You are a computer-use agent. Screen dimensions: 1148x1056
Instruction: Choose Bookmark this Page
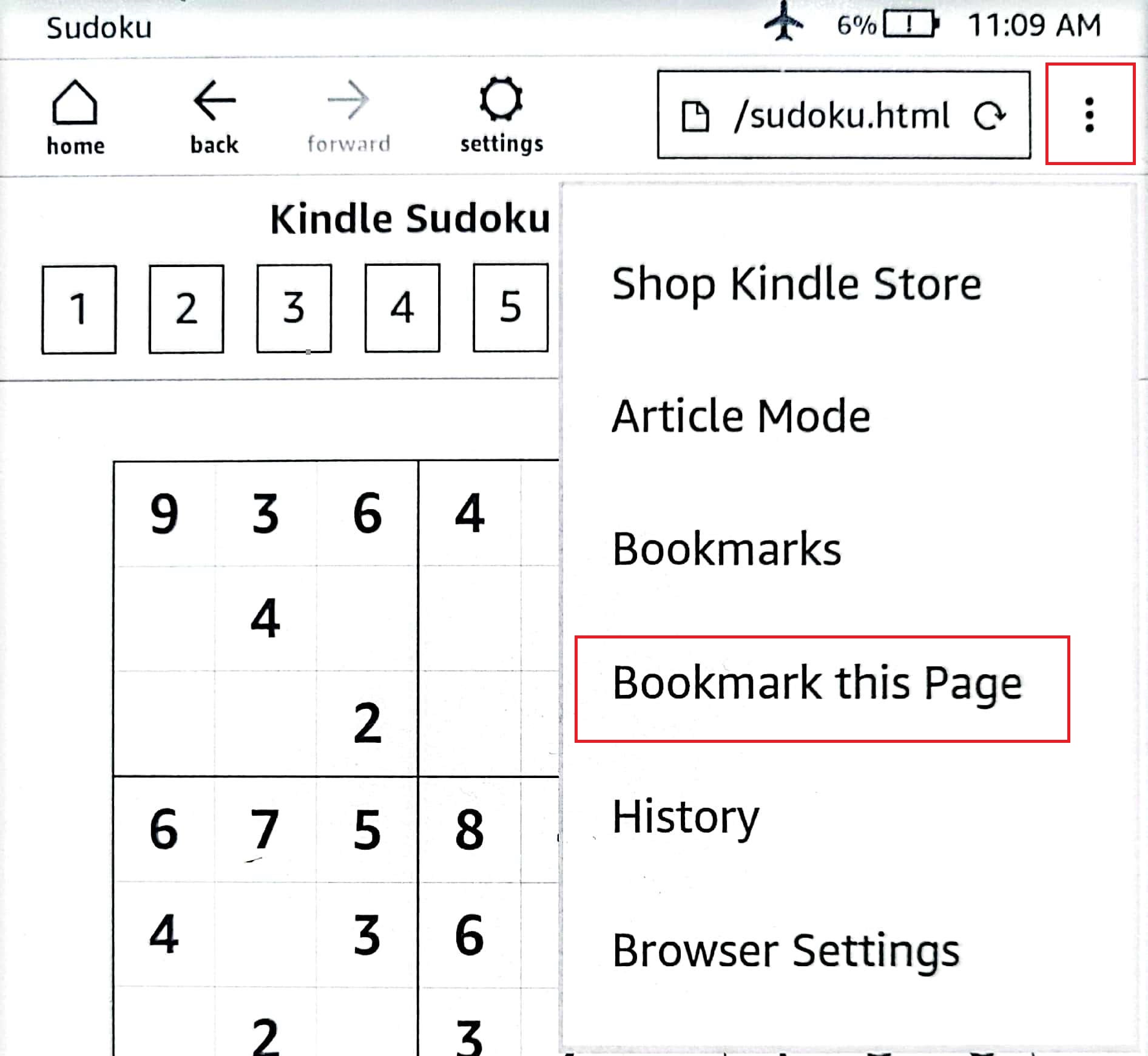pos(817,683)
